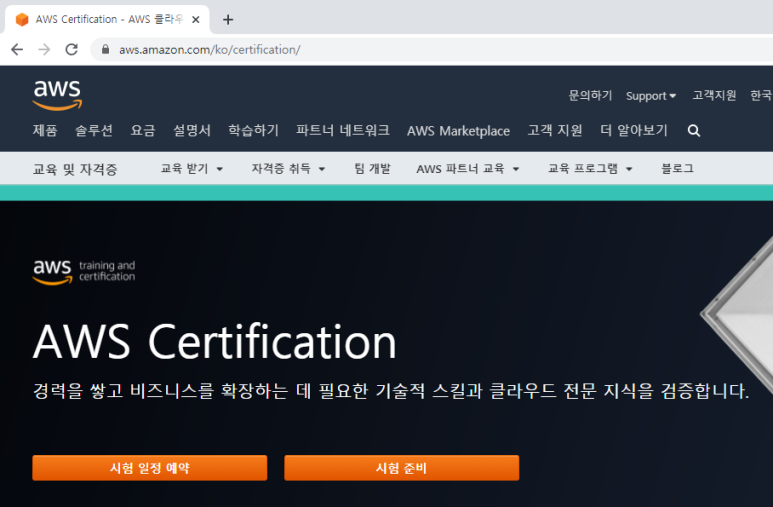The image size is (773, 507).
Task: Open the 팀 개발 link
Action: (x=372, y=169)
